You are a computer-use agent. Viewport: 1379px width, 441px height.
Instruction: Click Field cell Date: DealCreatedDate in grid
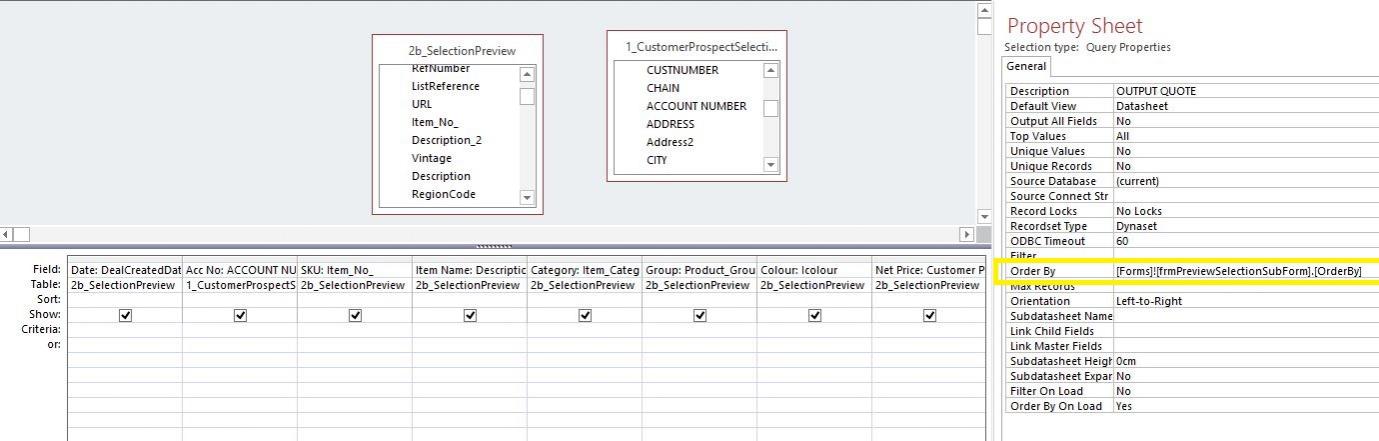point(125,270)
